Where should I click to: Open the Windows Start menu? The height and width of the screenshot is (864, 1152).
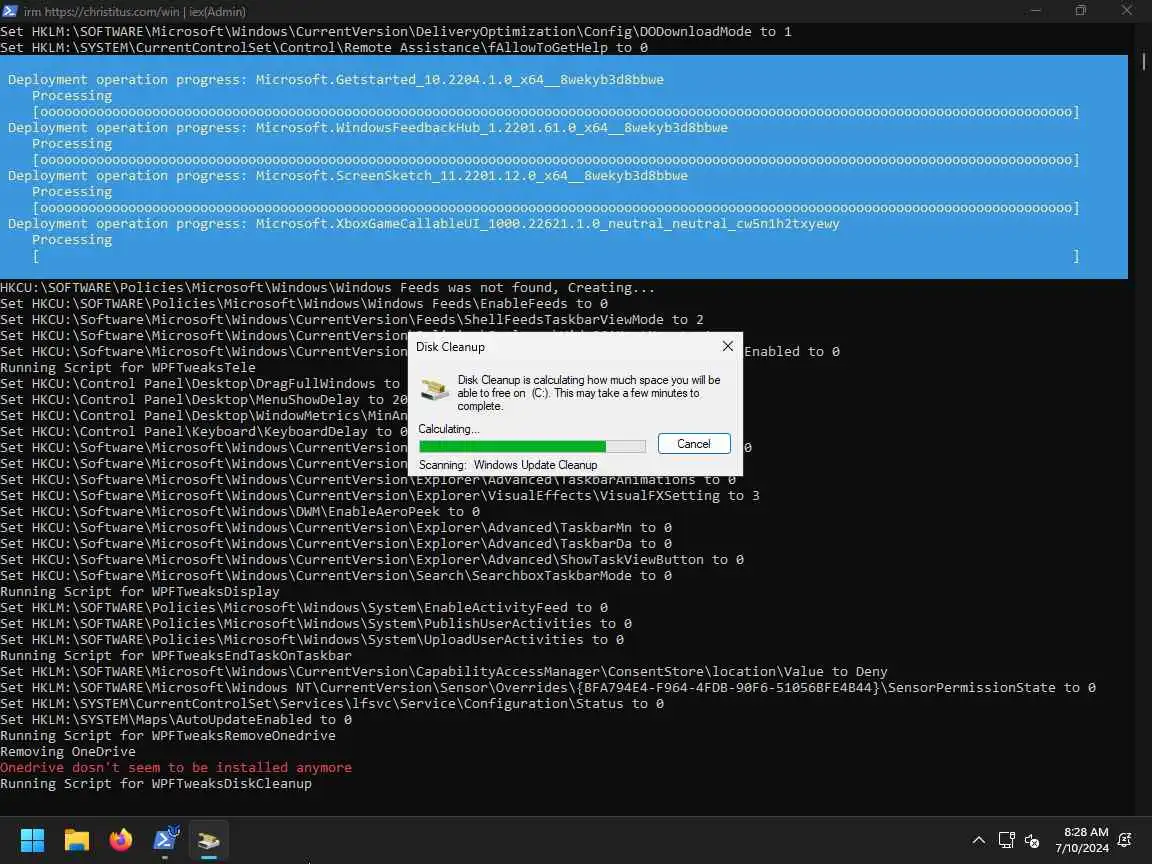coord(32,840)
